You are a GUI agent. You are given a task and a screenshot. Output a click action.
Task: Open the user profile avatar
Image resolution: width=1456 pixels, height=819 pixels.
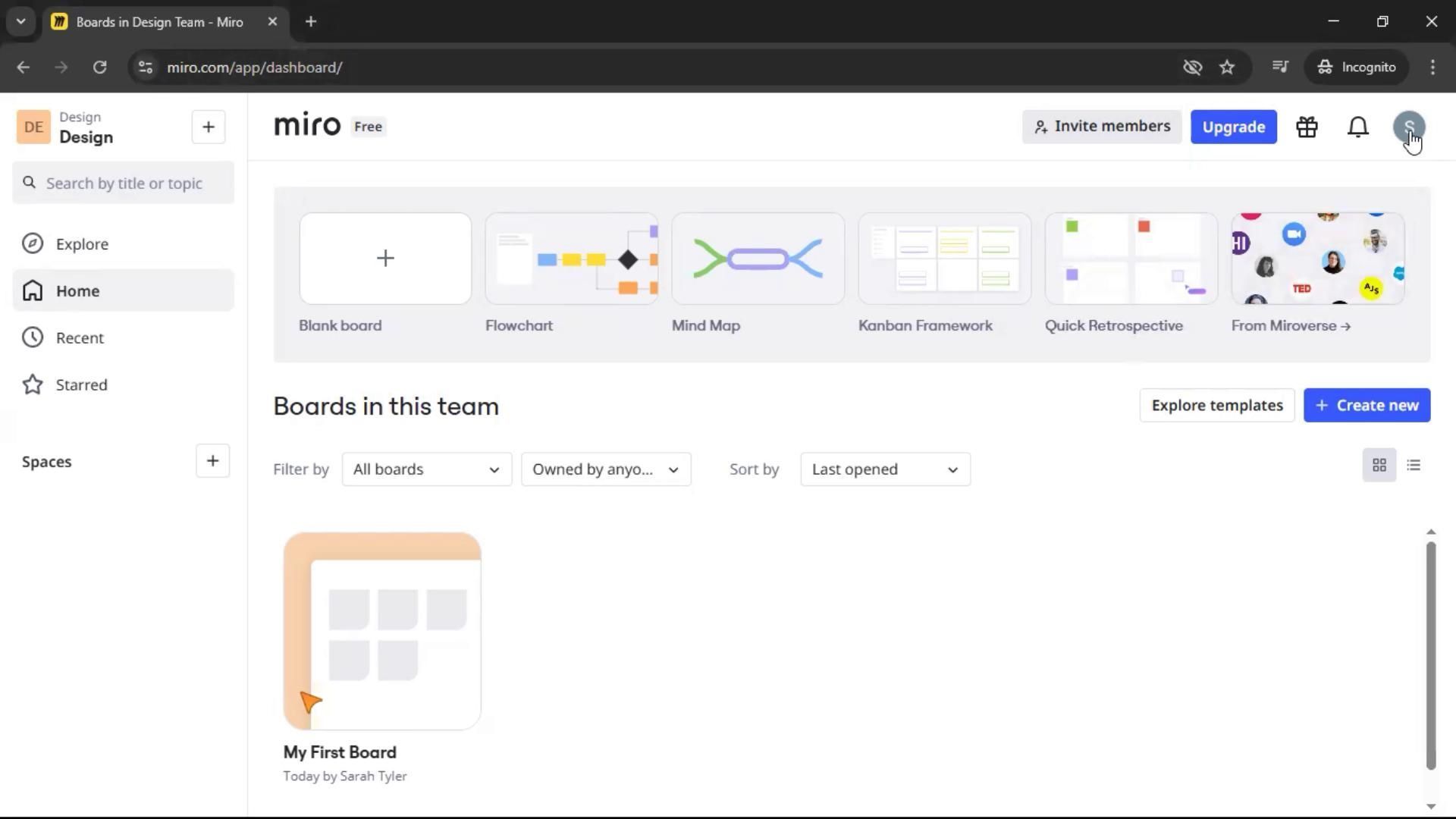pyautogui.click(x=1408, y=127)
